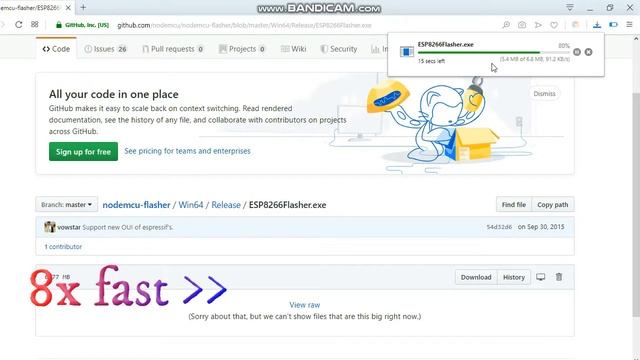Click the github.com address bar
This screenshot has height=360, width=640.
(244, 25)
